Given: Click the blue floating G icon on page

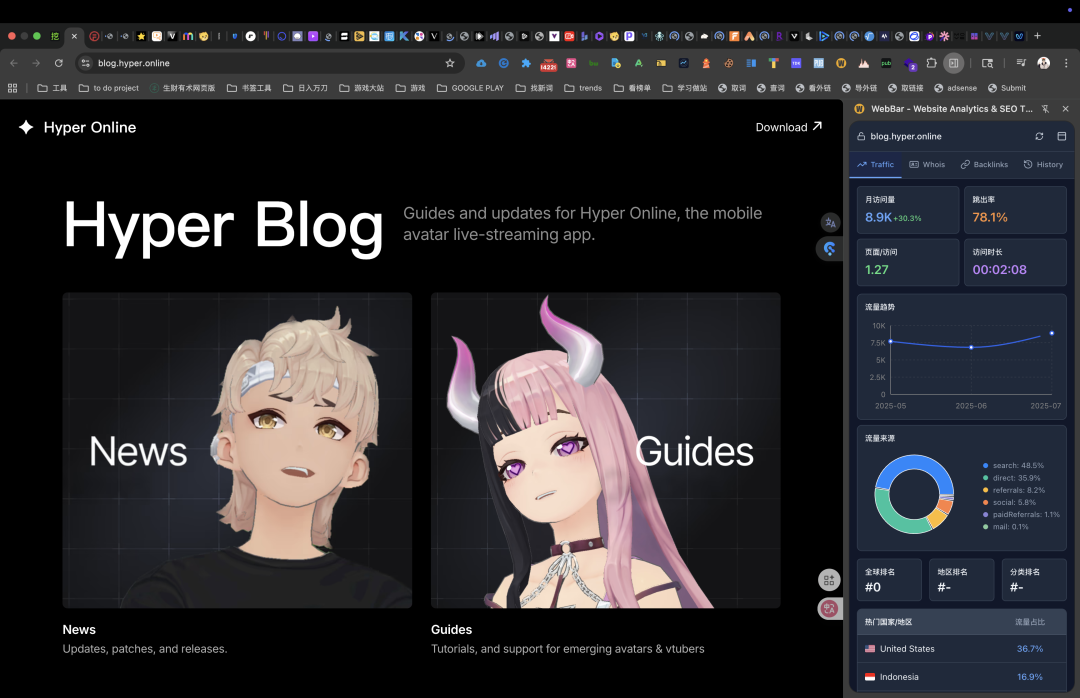Looking at the screenshot, I should pos(829,249).
